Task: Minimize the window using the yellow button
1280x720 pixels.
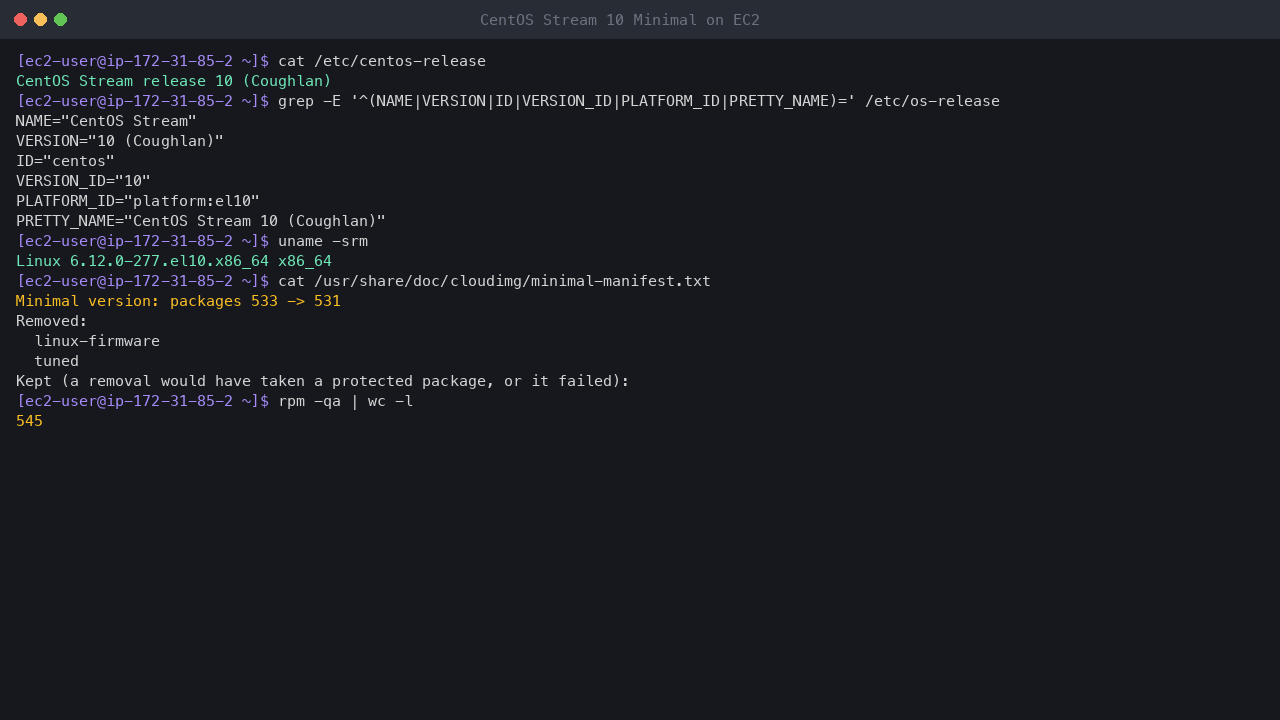Action: (x=40, y=20)
